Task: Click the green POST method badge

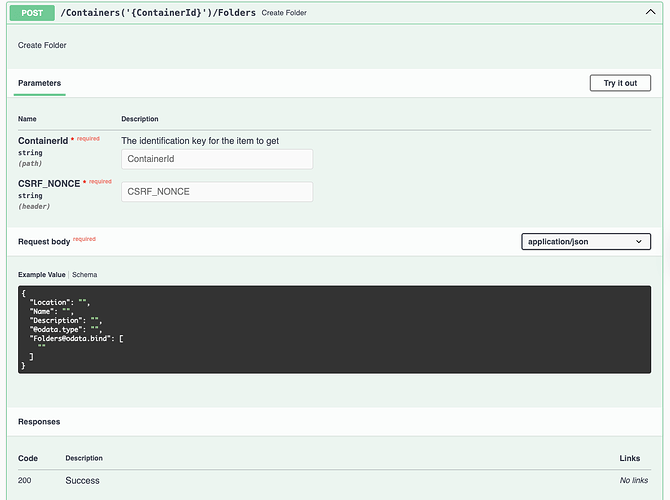Action: (32, 13)
